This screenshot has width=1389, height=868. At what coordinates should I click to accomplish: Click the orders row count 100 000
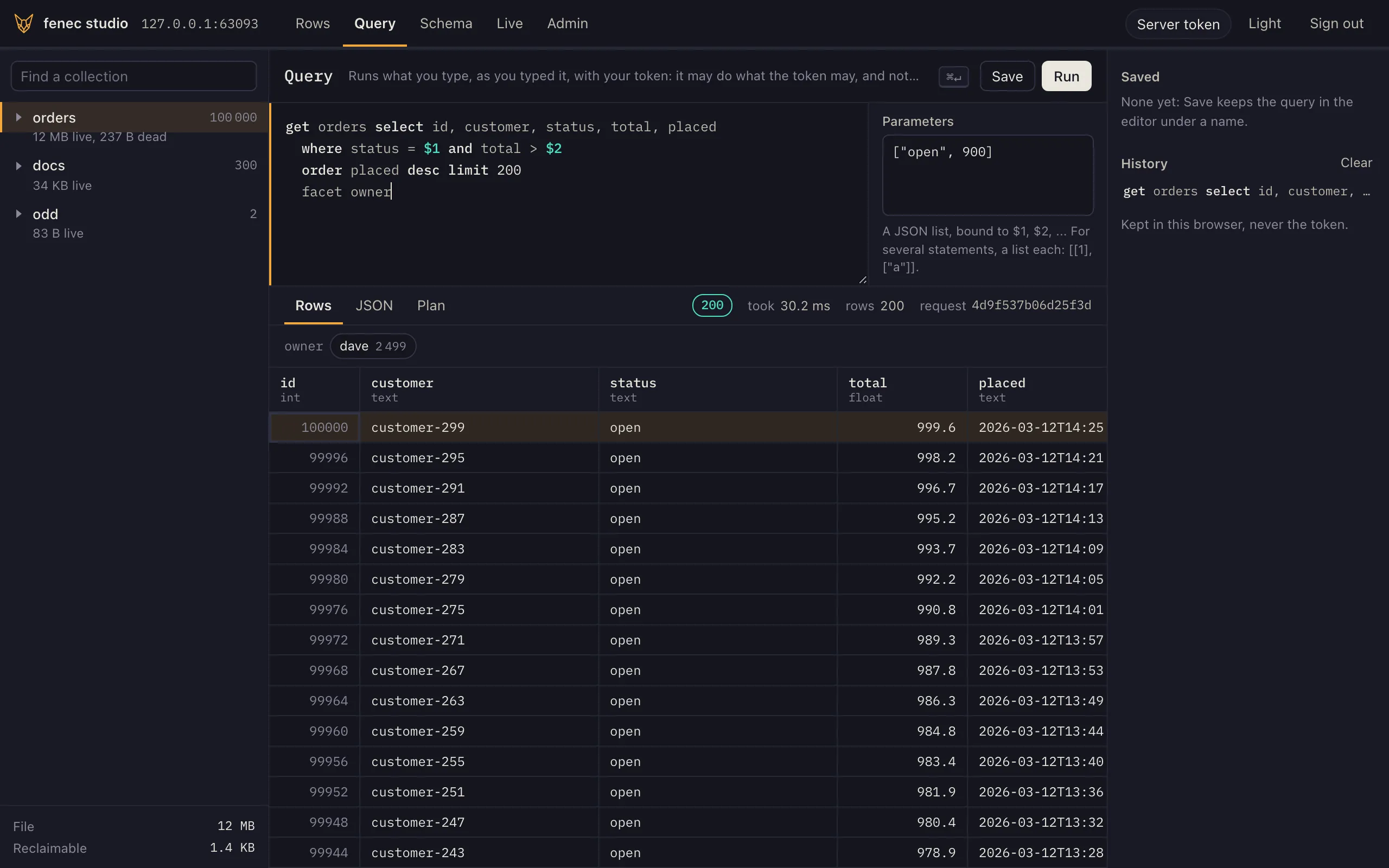233,117
